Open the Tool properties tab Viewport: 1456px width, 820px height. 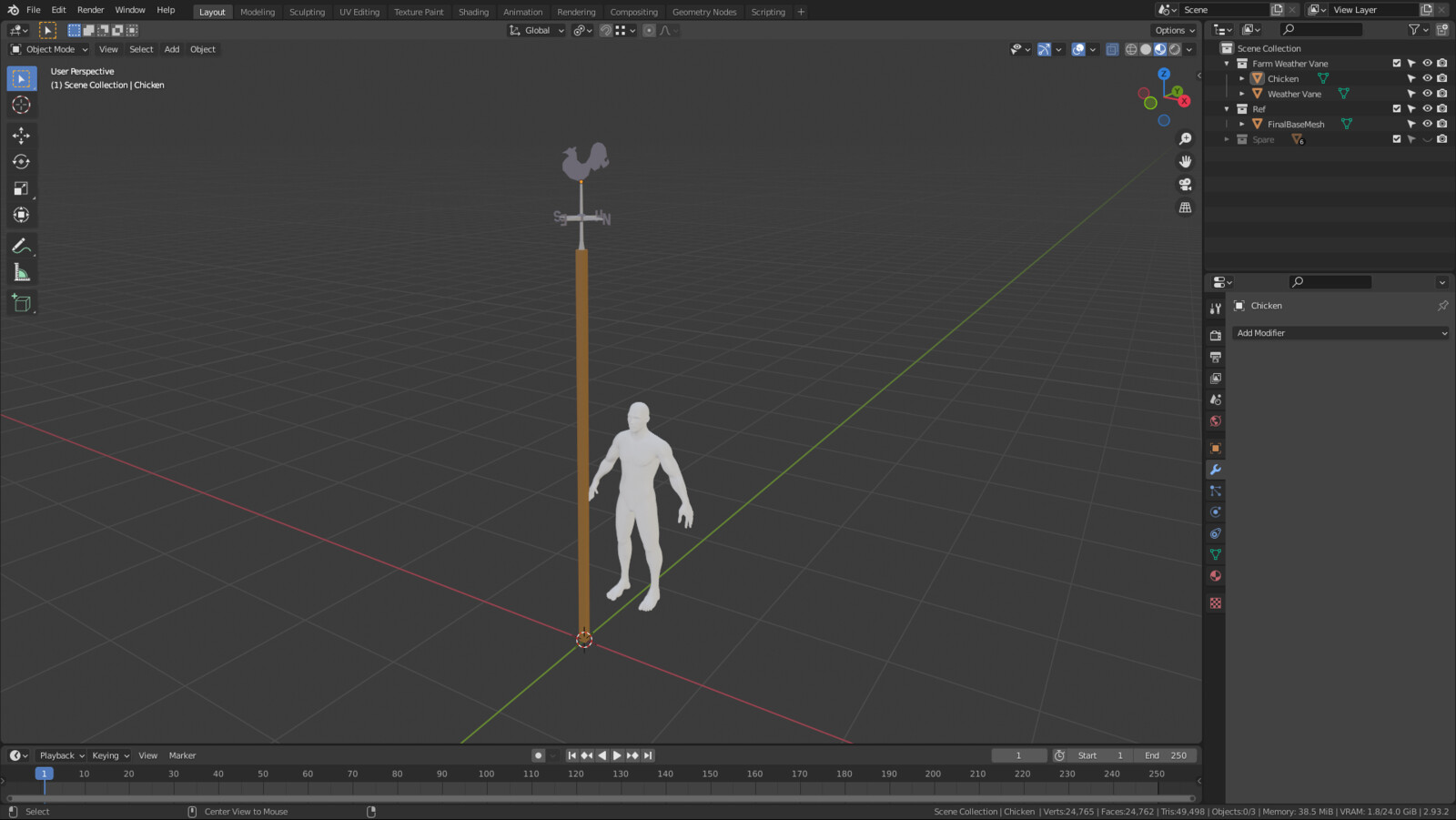[1215, 309]
